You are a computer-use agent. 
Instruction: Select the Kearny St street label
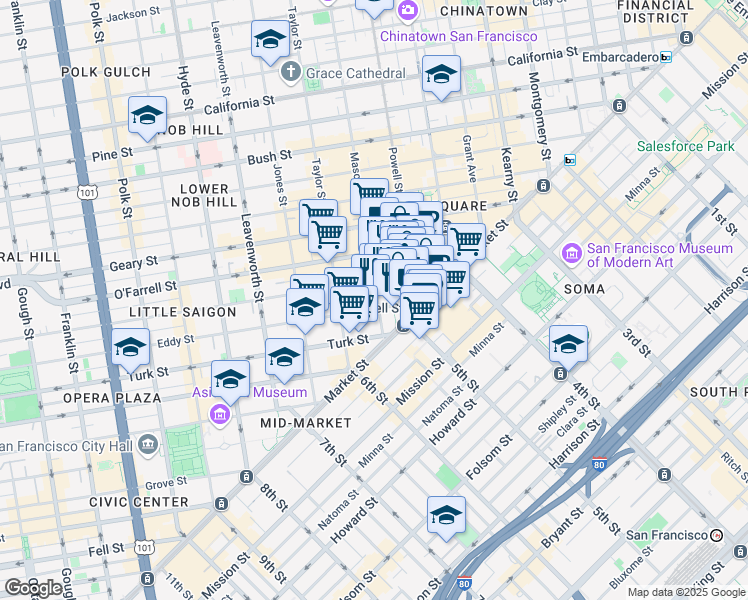tap(509, 174)
